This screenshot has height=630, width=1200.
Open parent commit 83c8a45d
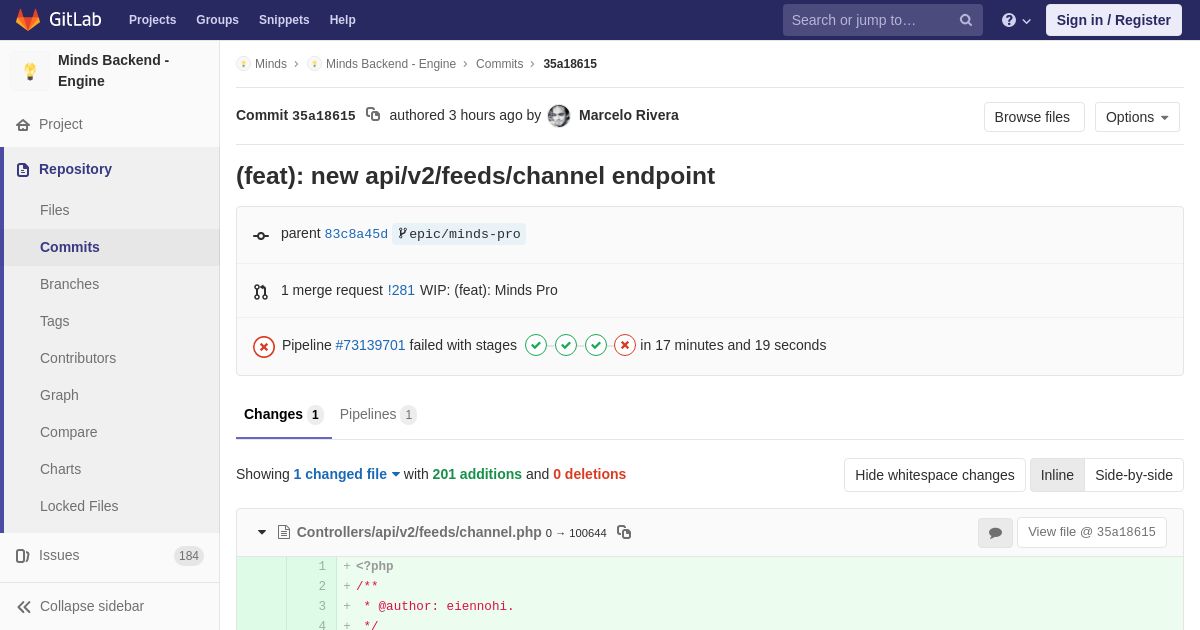pyautogui.click(x=356, y=234)
